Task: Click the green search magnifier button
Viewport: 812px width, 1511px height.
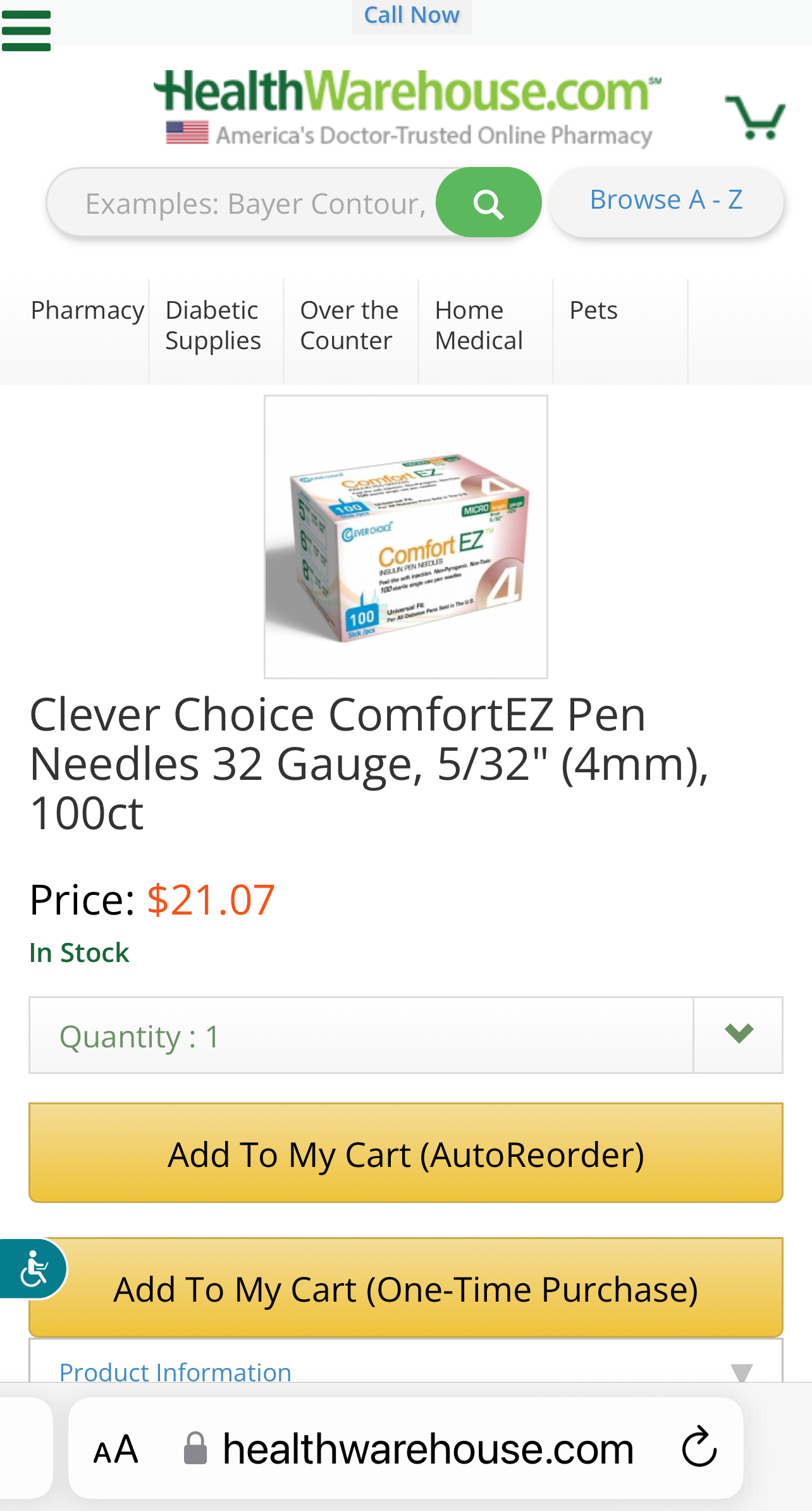Action: coord(488,203)
